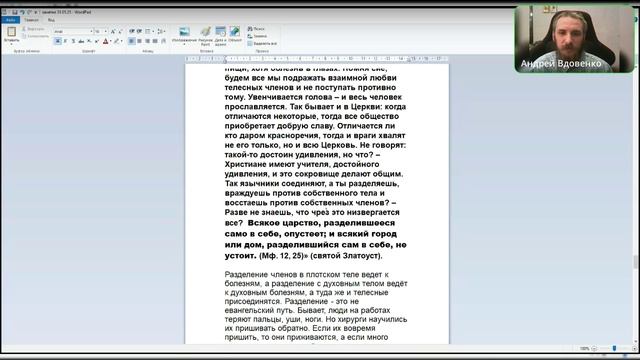The image size is (640, 360).
Task: Click the Find (Поиск) button
Action: [256, 29]
